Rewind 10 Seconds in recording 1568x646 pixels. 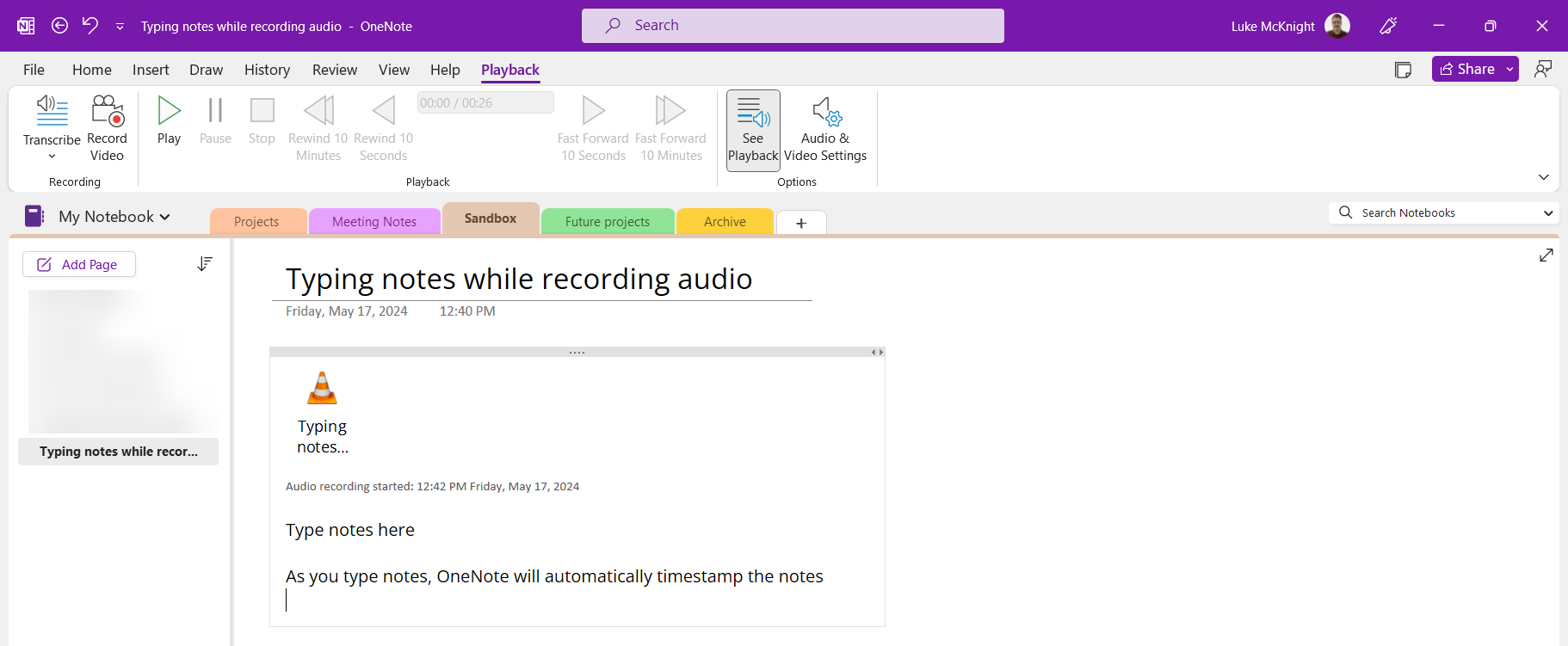(x=384, y=128)
